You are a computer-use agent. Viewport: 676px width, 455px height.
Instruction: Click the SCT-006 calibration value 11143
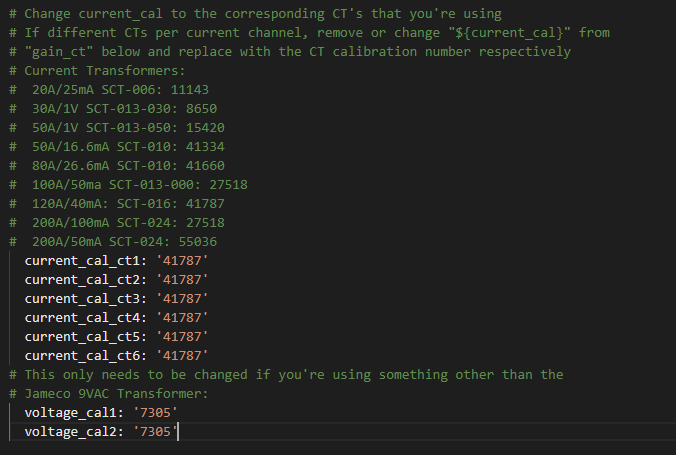[190, 90]
